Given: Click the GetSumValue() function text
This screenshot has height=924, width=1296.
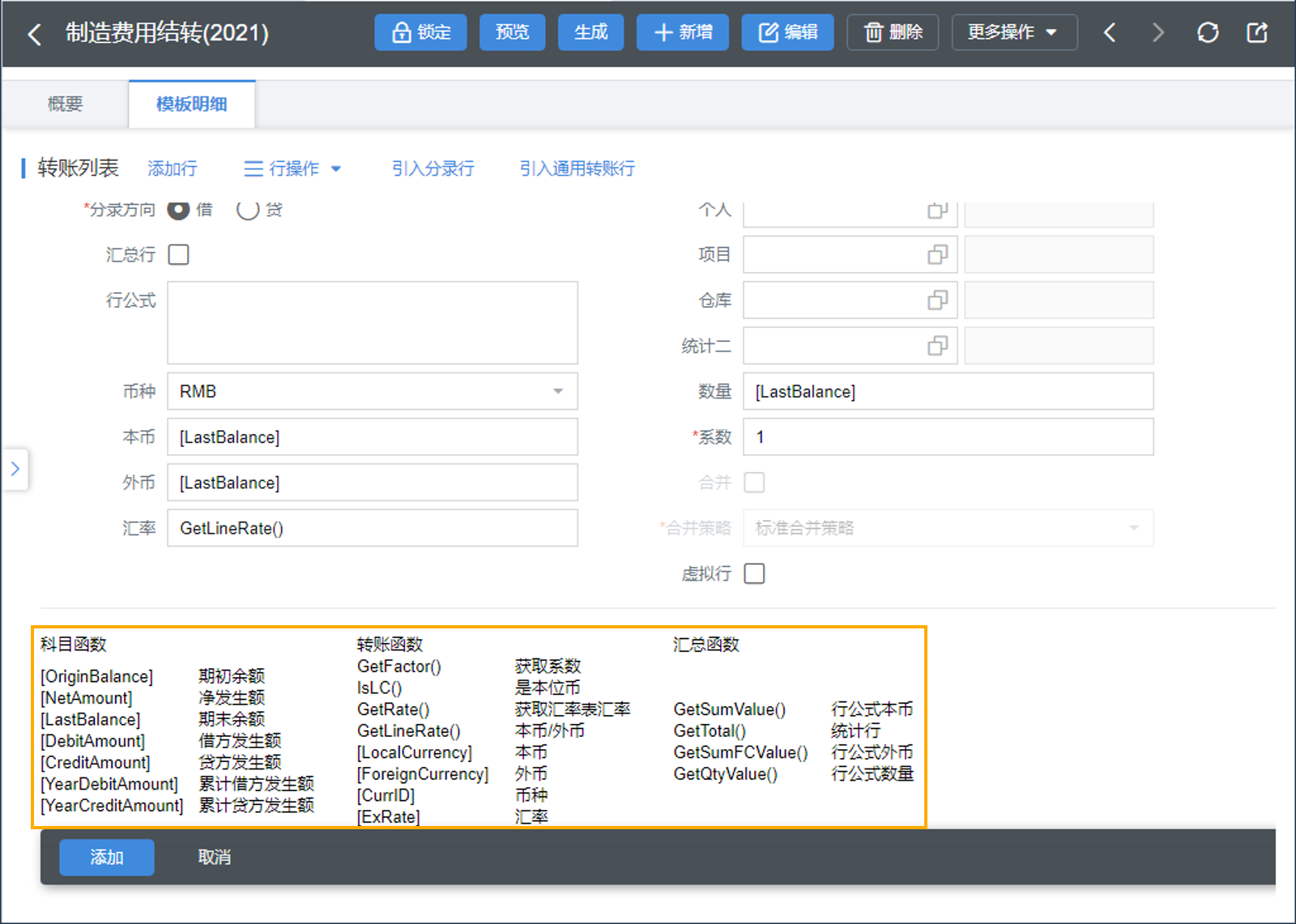Looking at the screenshot, I should click(730, 709).
